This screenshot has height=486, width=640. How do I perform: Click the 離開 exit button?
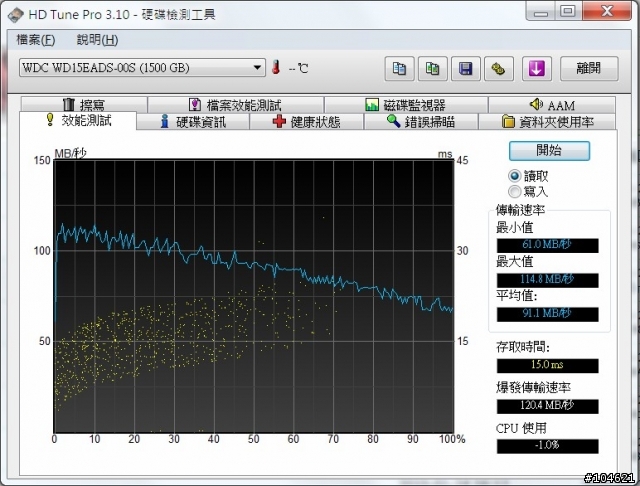(589, 69)
